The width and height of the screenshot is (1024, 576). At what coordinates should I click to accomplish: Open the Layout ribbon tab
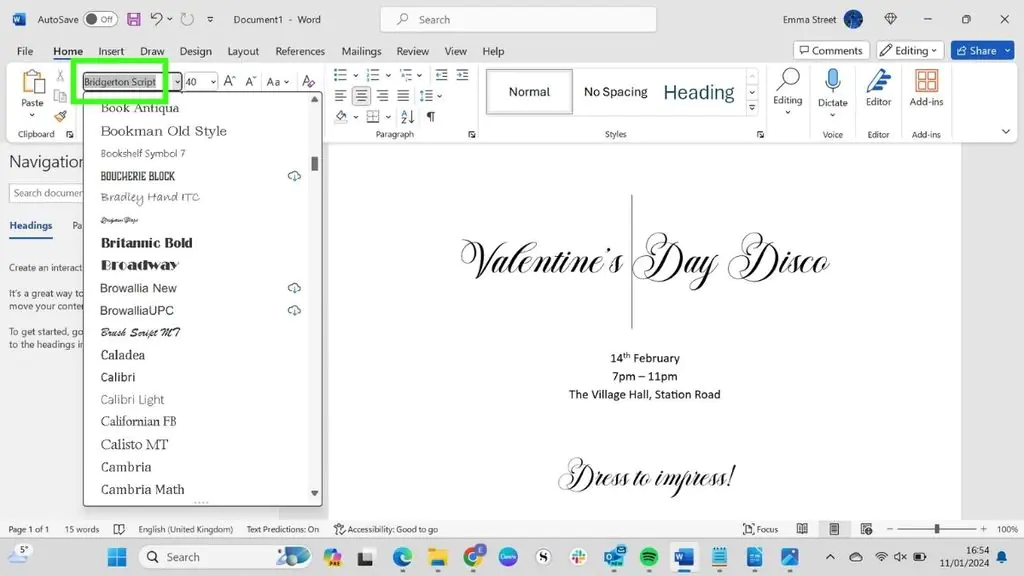243,51
